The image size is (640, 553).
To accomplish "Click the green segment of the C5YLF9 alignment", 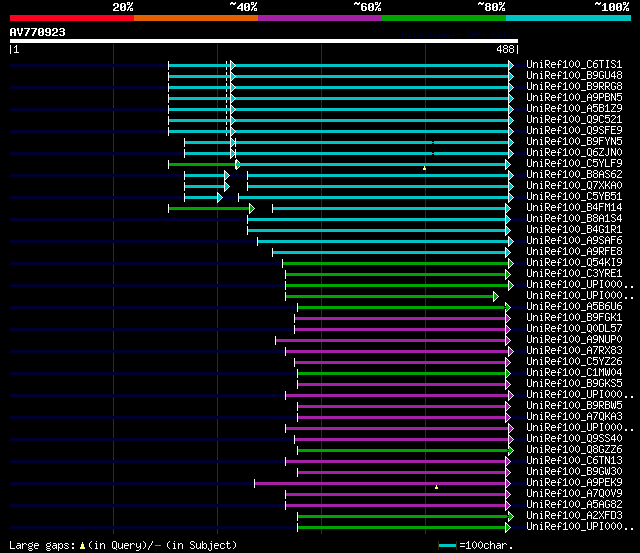I will coord(202,164).
